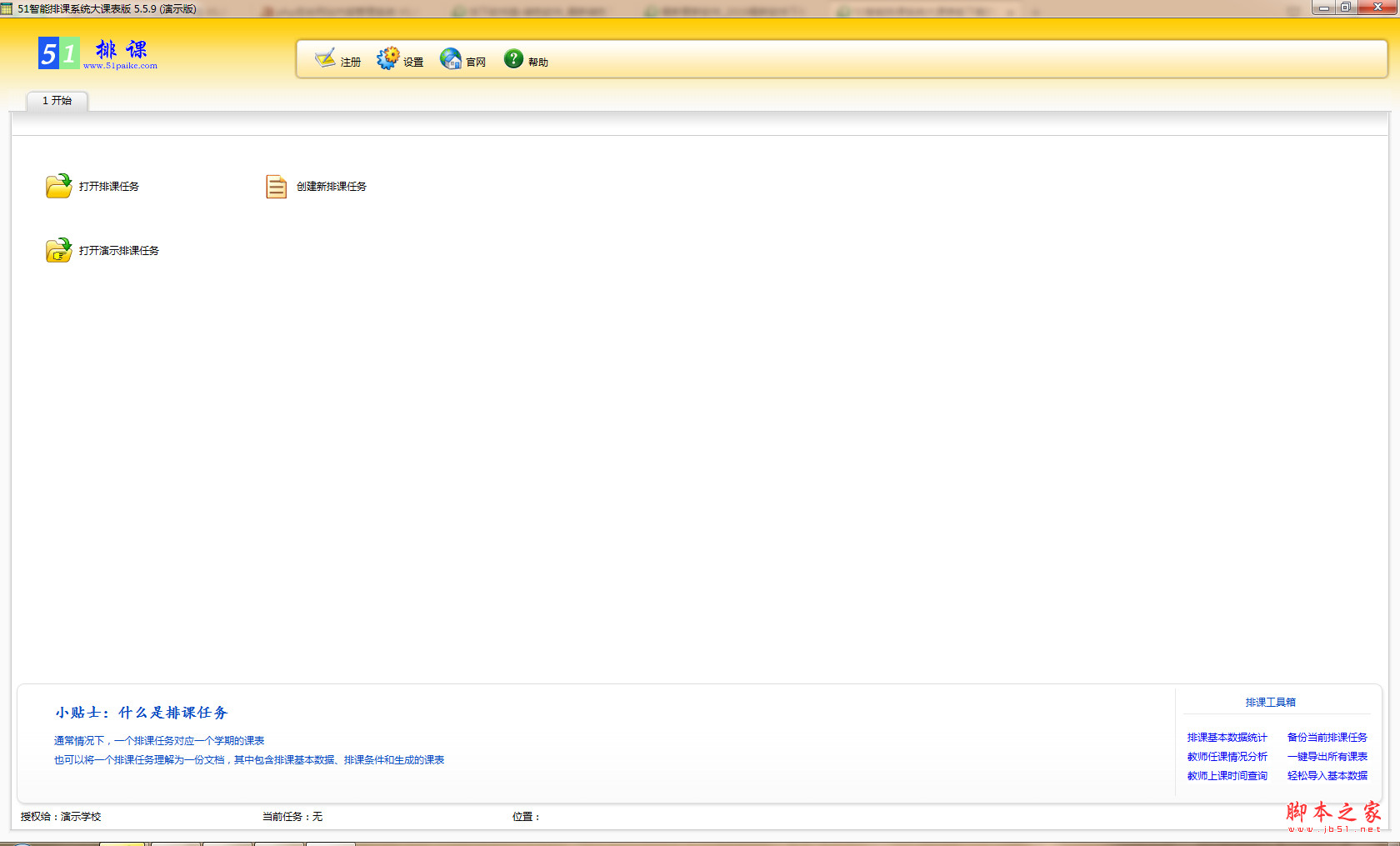
Task: Click status text 授权给：演示学校
Action: pos(61,817)
